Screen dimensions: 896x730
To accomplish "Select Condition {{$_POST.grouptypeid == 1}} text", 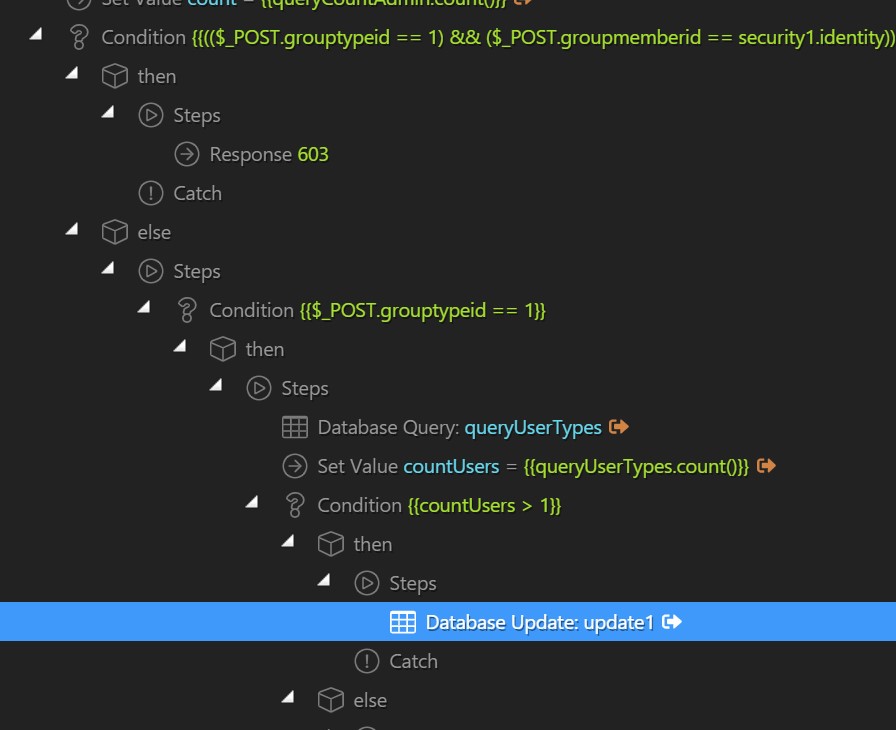I will [378, 311].
